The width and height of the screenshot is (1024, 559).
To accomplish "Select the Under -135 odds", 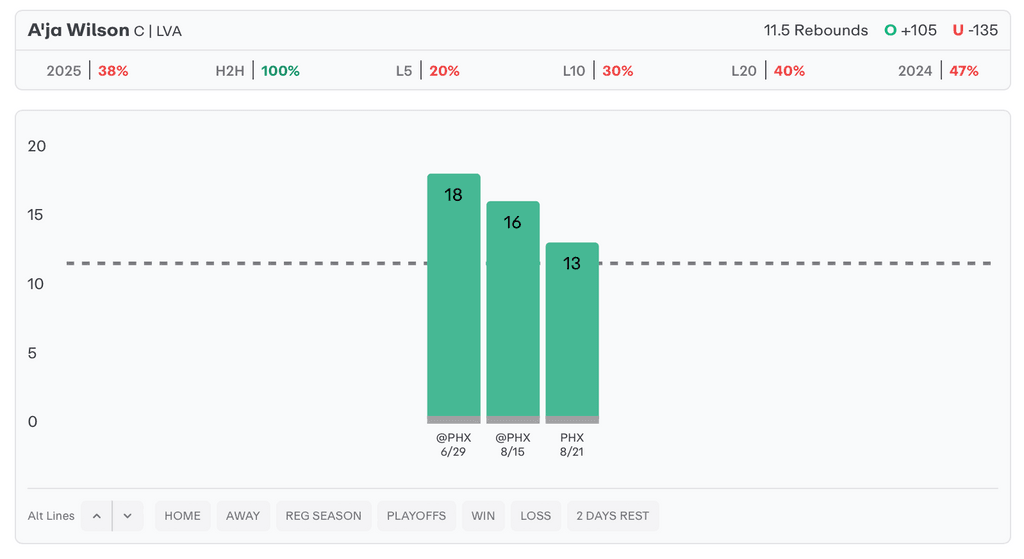I will [975, 30].
